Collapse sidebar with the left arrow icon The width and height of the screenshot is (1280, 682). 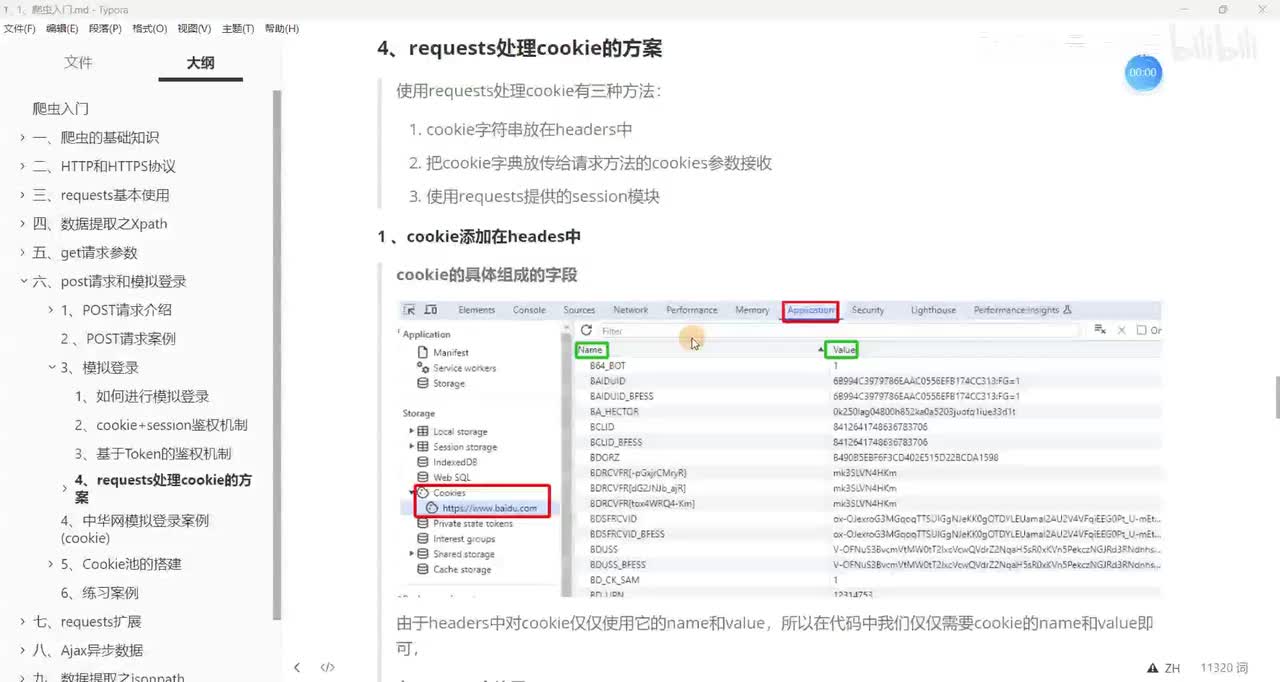(x=297, y=667)
